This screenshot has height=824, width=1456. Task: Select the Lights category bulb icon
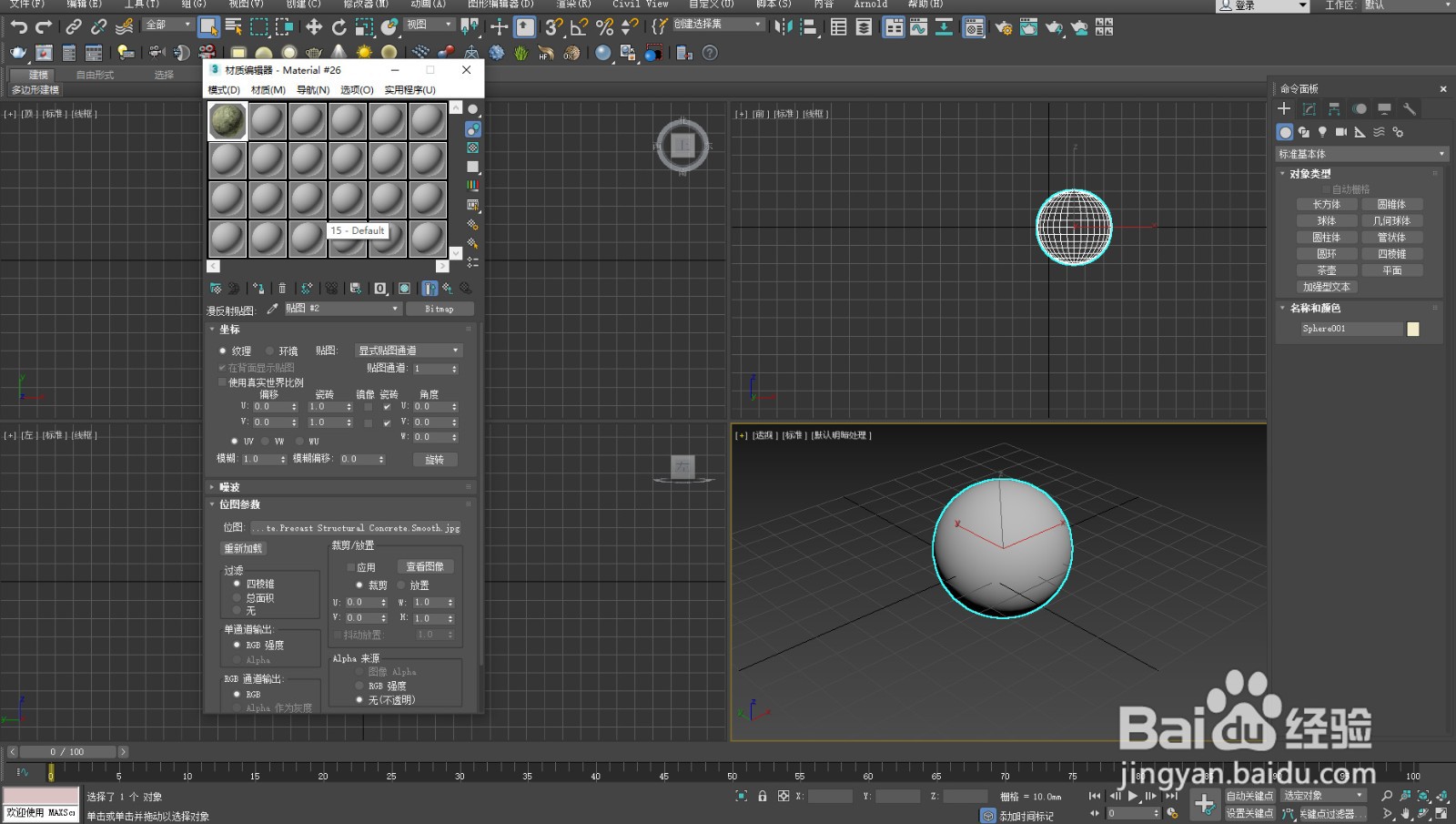click(x=1322, y=132)
